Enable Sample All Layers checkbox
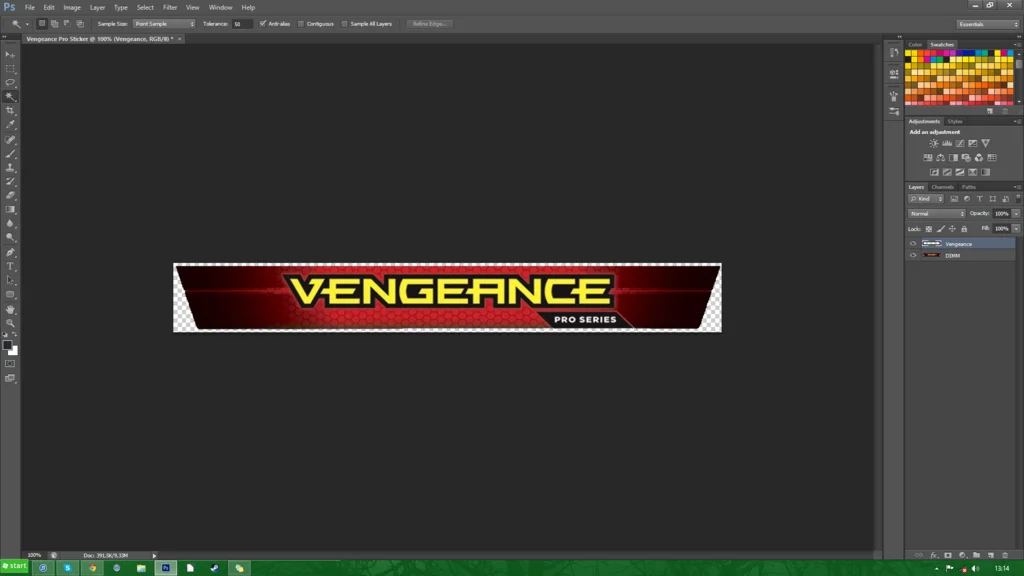Screen dimensions: 1024x576 (x=345, y=24)
